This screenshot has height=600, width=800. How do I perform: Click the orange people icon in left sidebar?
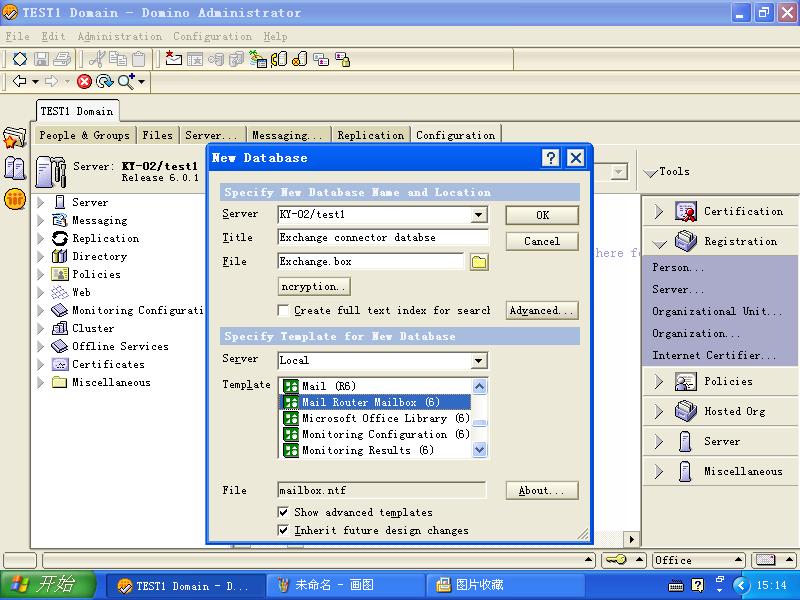pyautogui.click(x=15, y=198)
